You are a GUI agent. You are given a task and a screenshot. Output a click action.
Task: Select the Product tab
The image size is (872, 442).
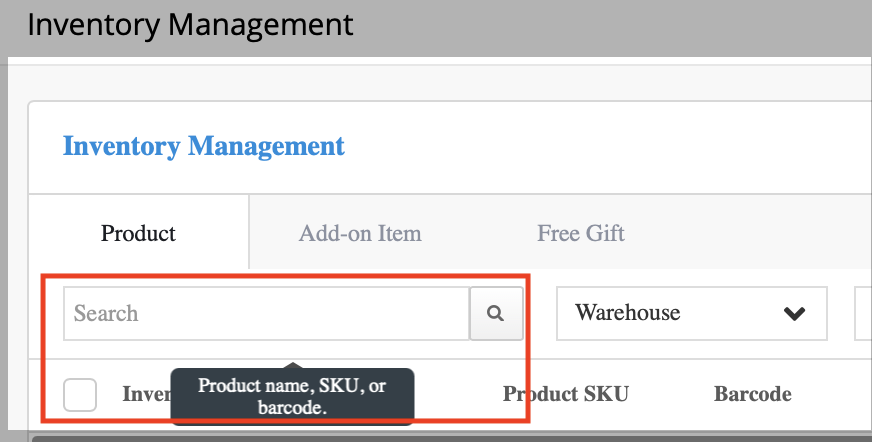tap(138, 233)
